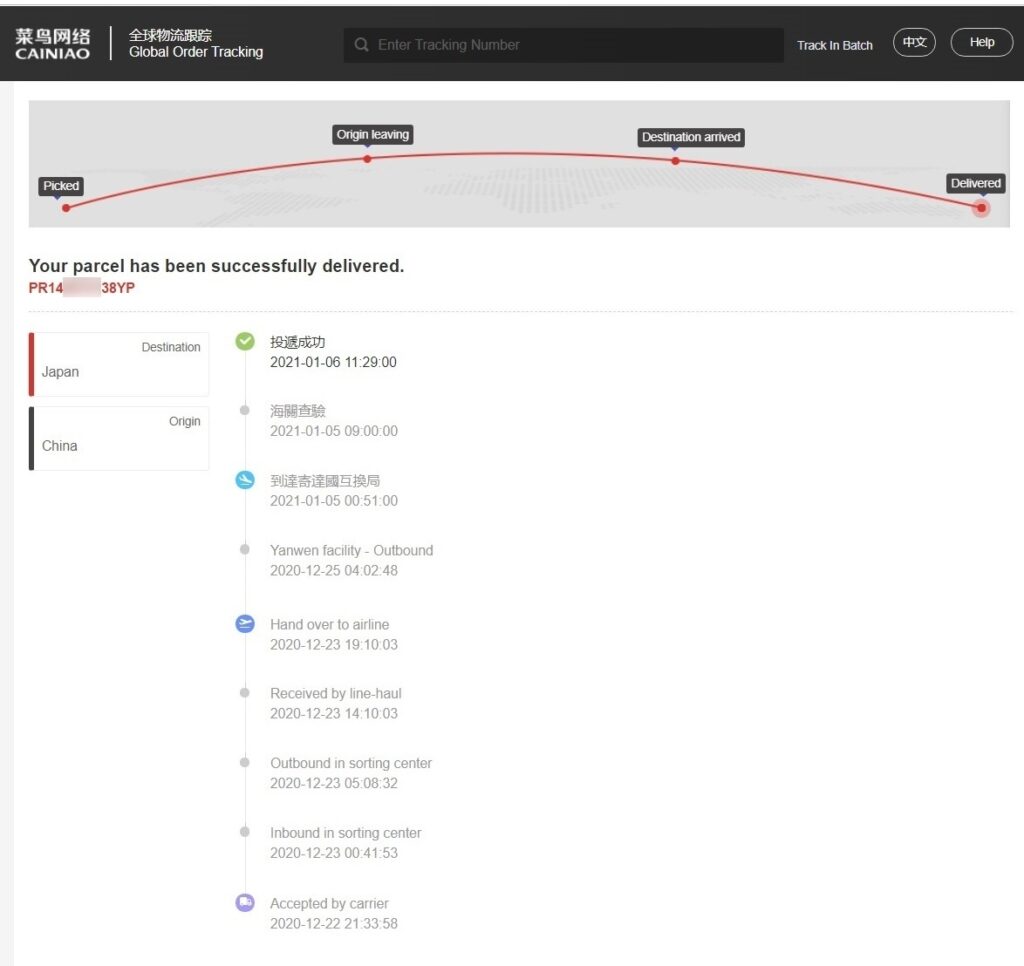Screen dimensions: 1024x966
Task: Switch language with the 中文 button
Action: coord(914,43)
